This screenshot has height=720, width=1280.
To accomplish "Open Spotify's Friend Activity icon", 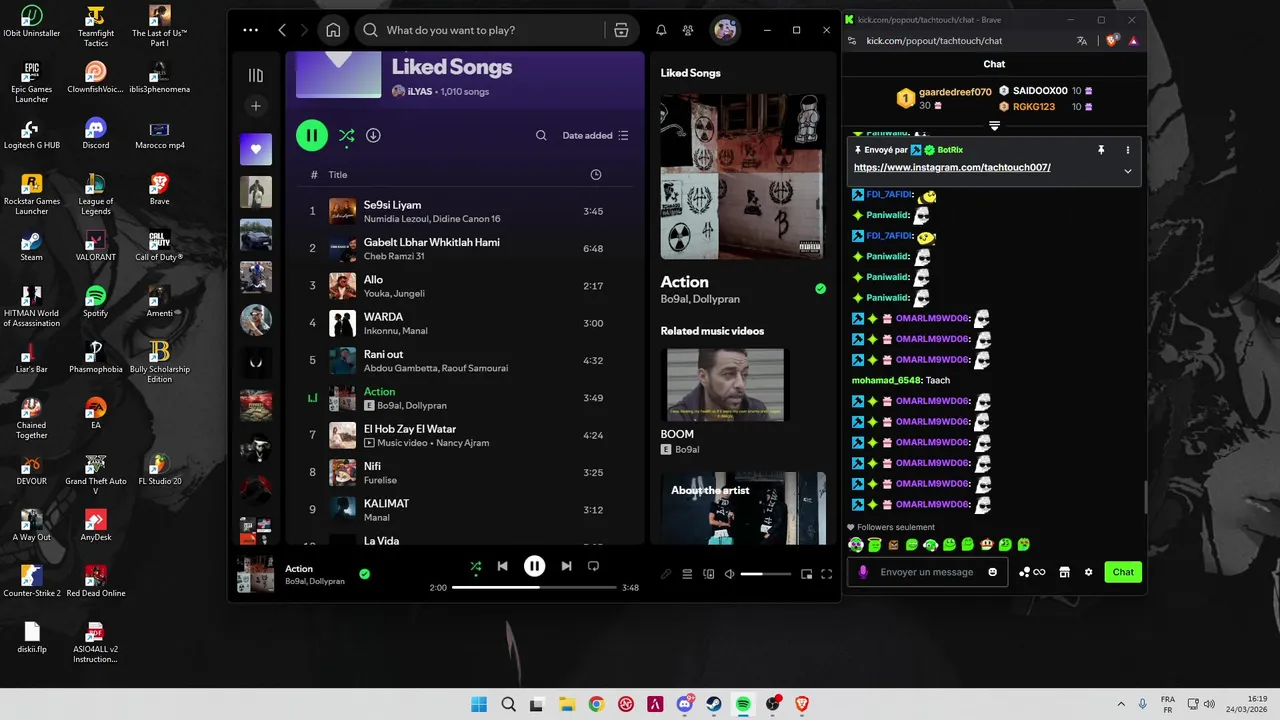I will [688, 30].
